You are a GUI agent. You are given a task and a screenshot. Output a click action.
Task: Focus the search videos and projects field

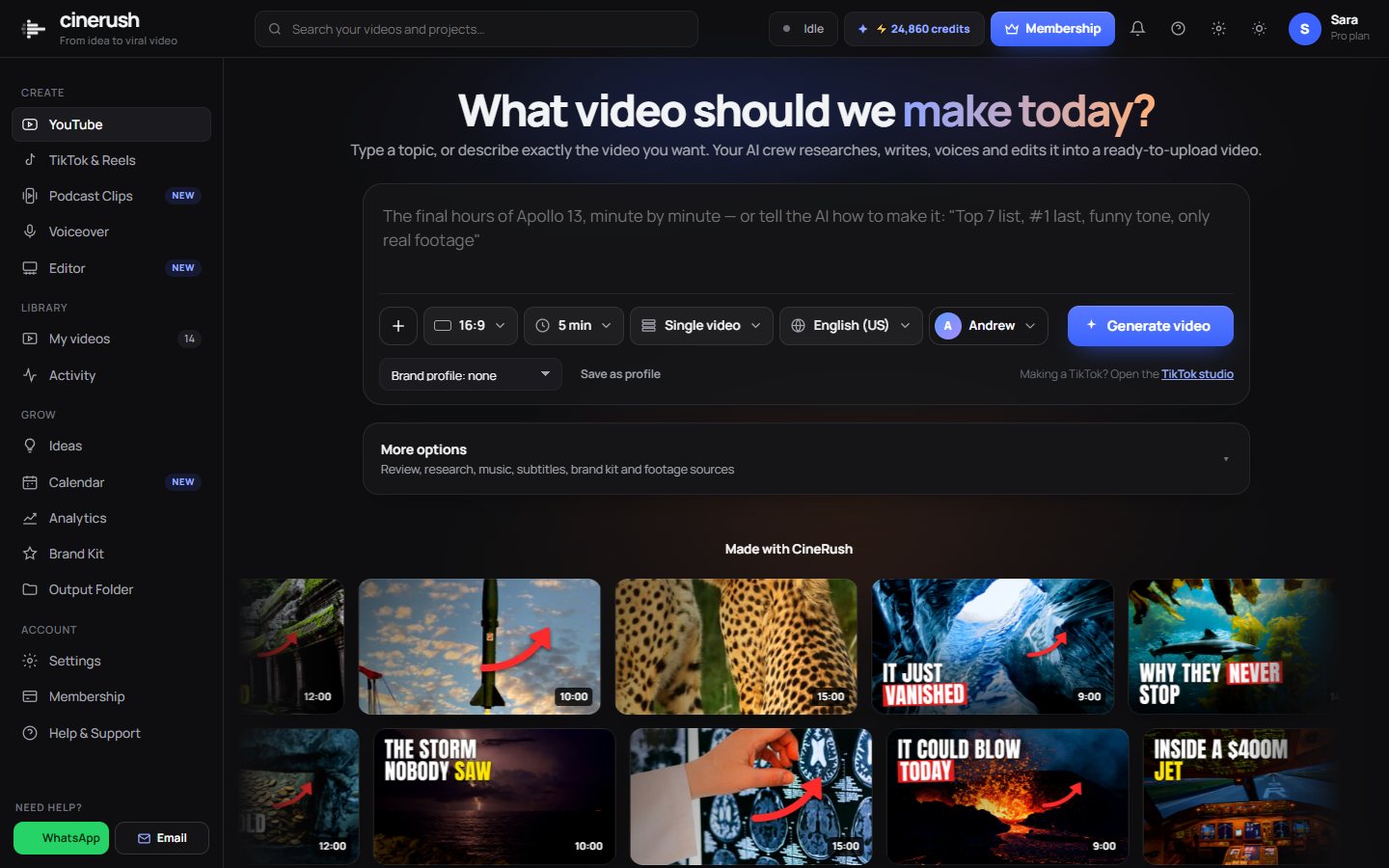(x=477, y=29)
